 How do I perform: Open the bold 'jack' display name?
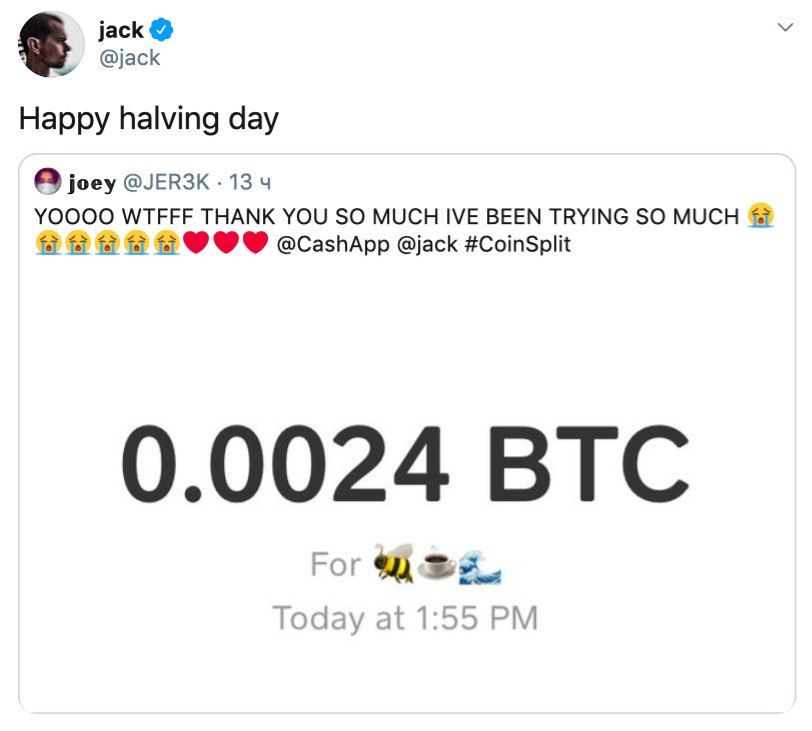[x=120, y=30]
